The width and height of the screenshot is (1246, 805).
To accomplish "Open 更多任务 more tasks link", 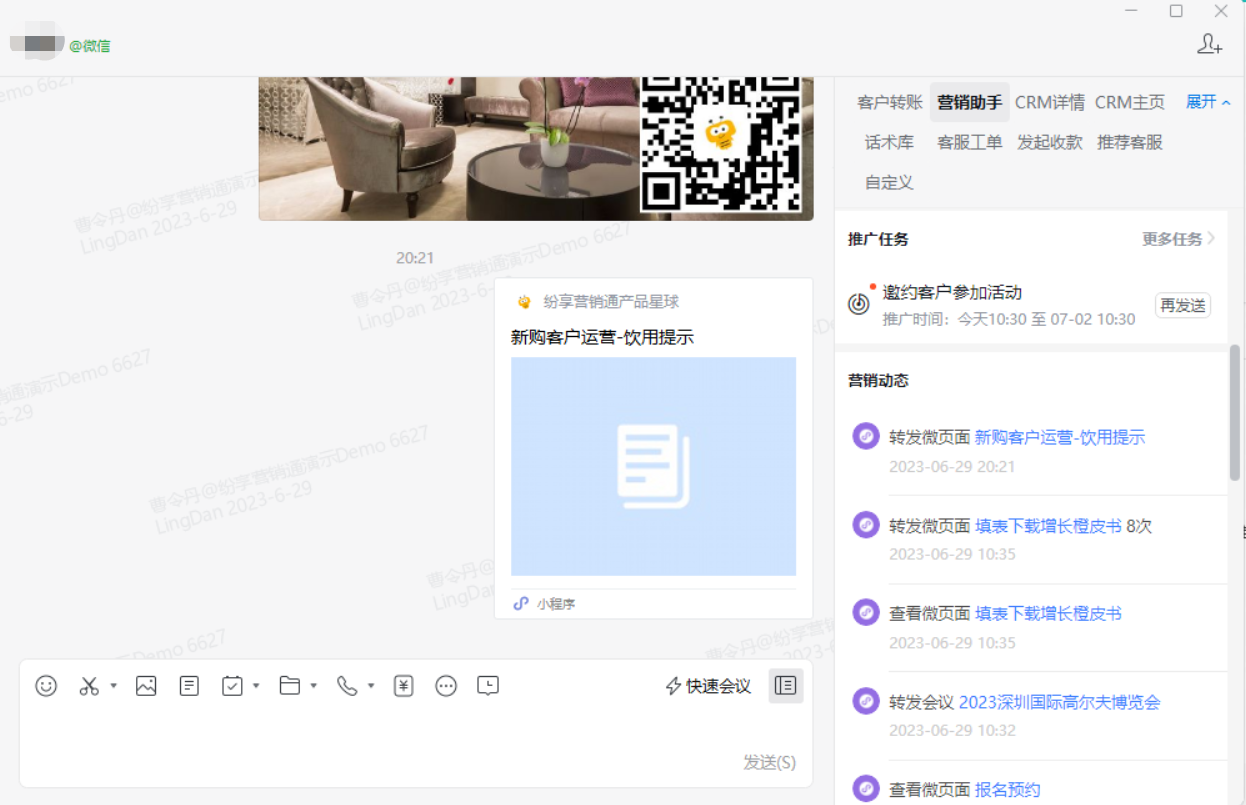I will 1179,239.
